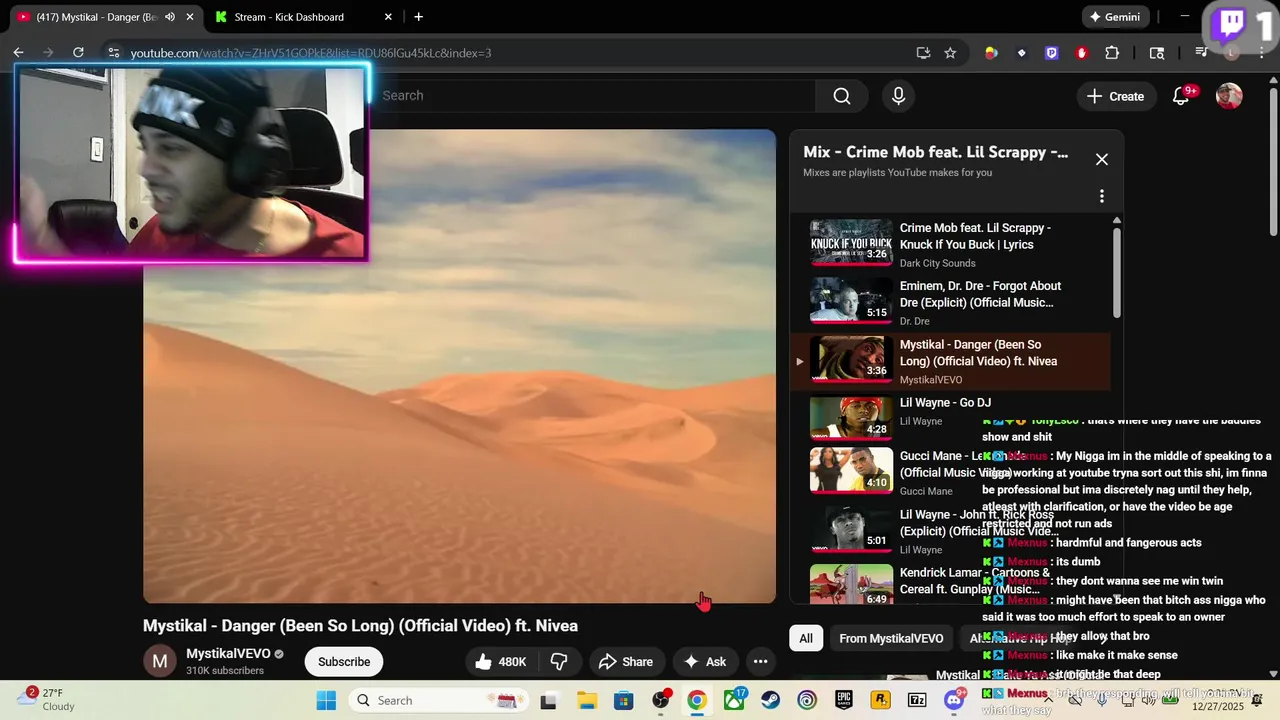Click the YouTube search magnifier button

(x=842, y=96)
